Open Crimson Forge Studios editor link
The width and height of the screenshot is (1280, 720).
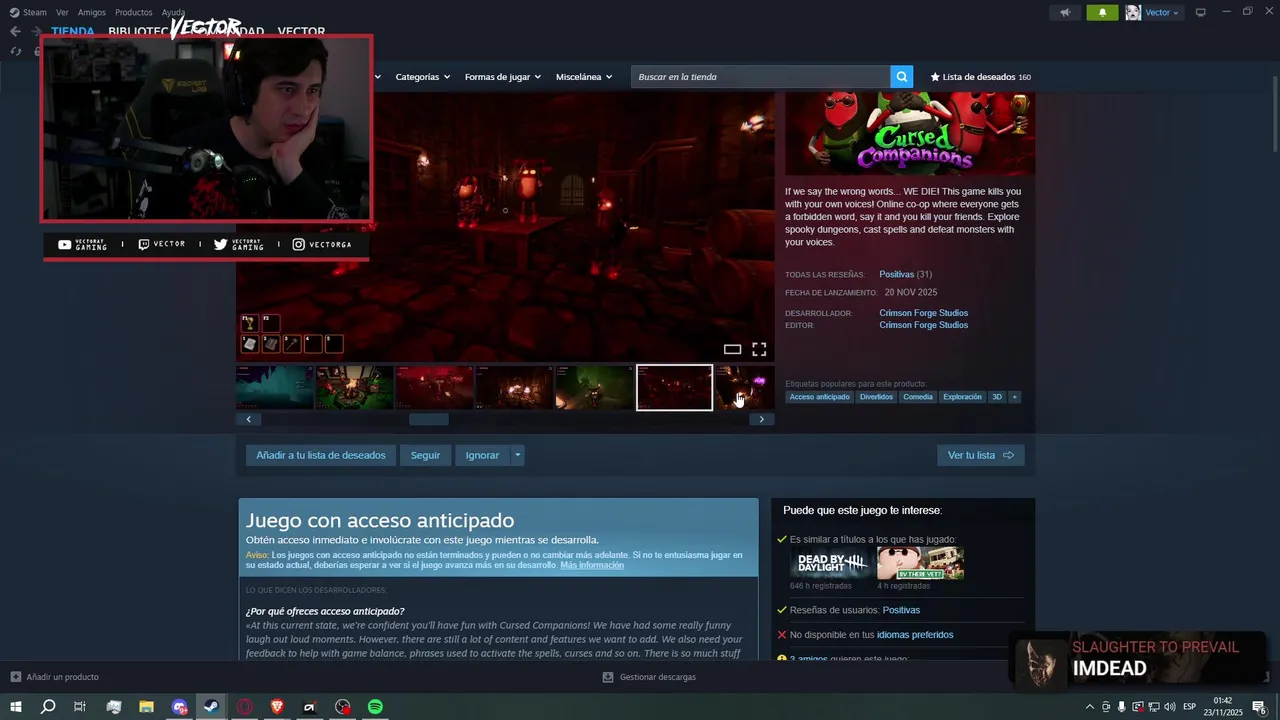coord(924,325)
